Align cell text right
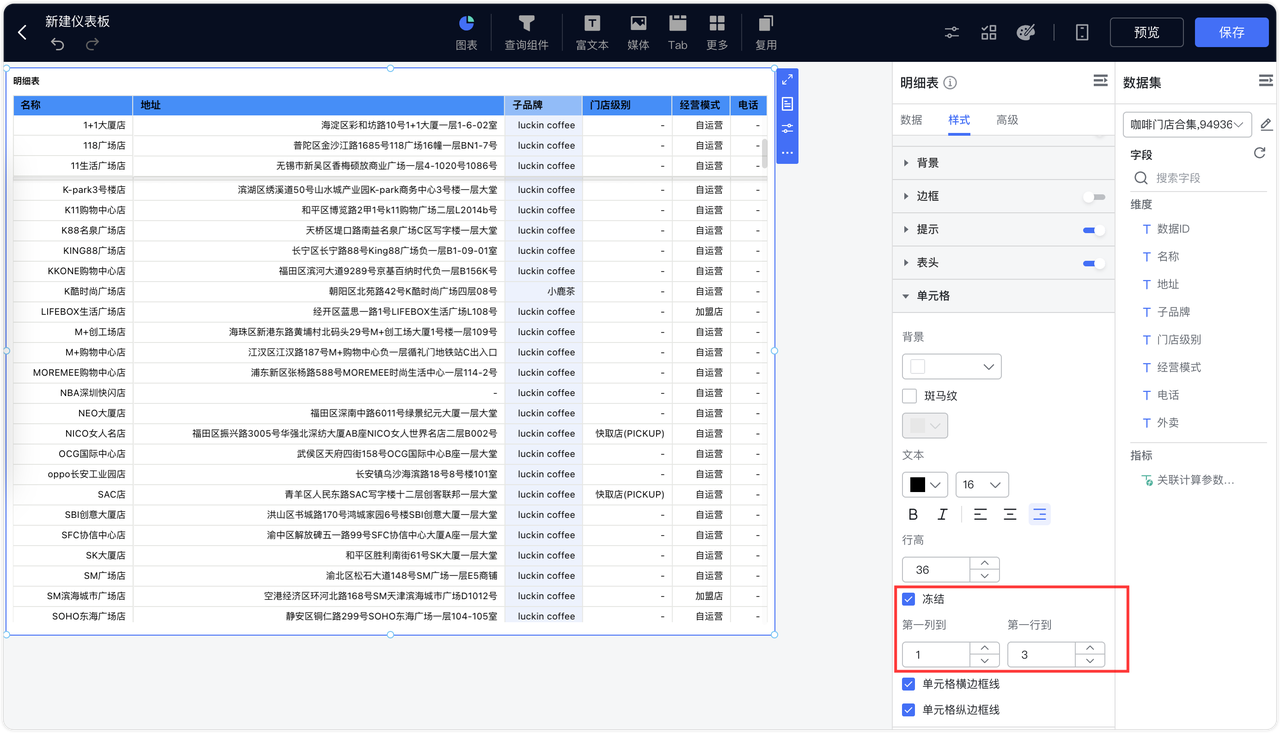1280x733 pixels. point(1040,514)
